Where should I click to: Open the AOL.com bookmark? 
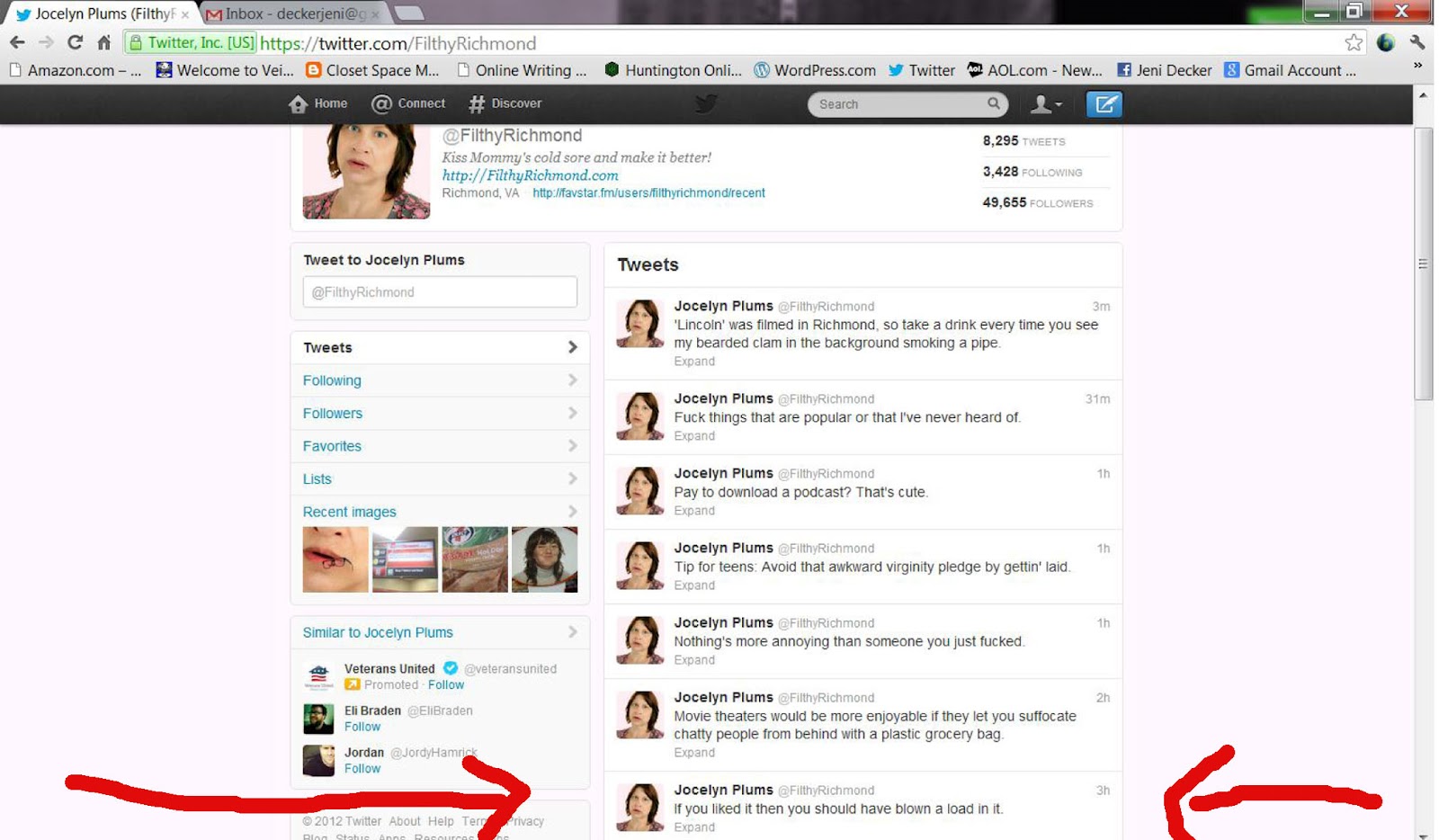(1034, 70)
